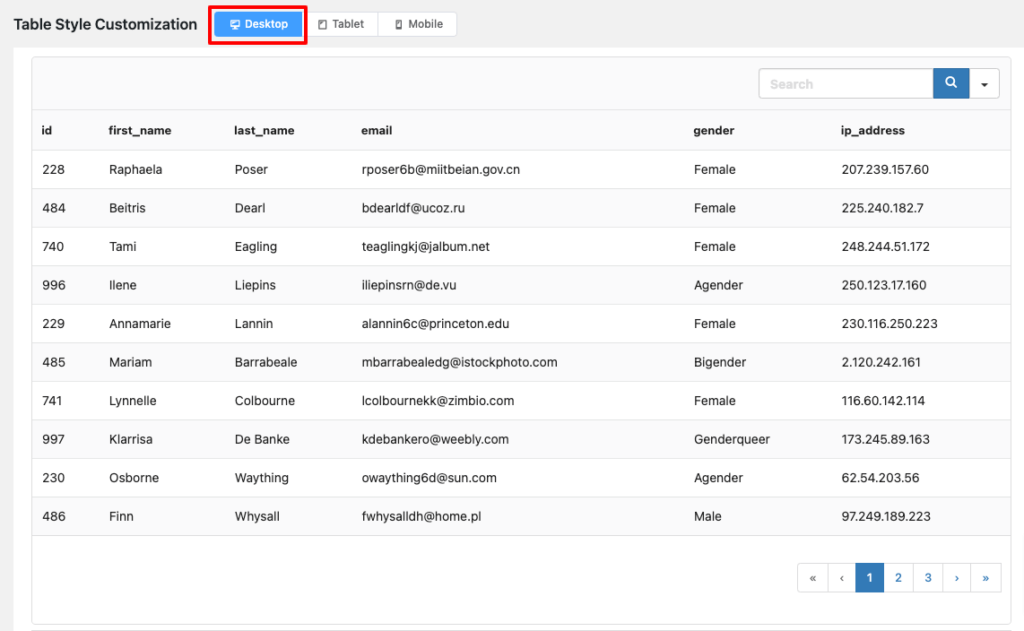1024x631 pixels.
Task: Click last name Eagling
Action: pos(256,247)
